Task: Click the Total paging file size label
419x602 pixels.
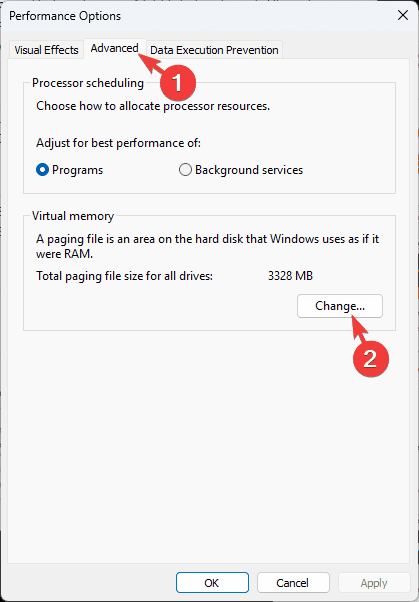Action: click(x=124, y=276)
